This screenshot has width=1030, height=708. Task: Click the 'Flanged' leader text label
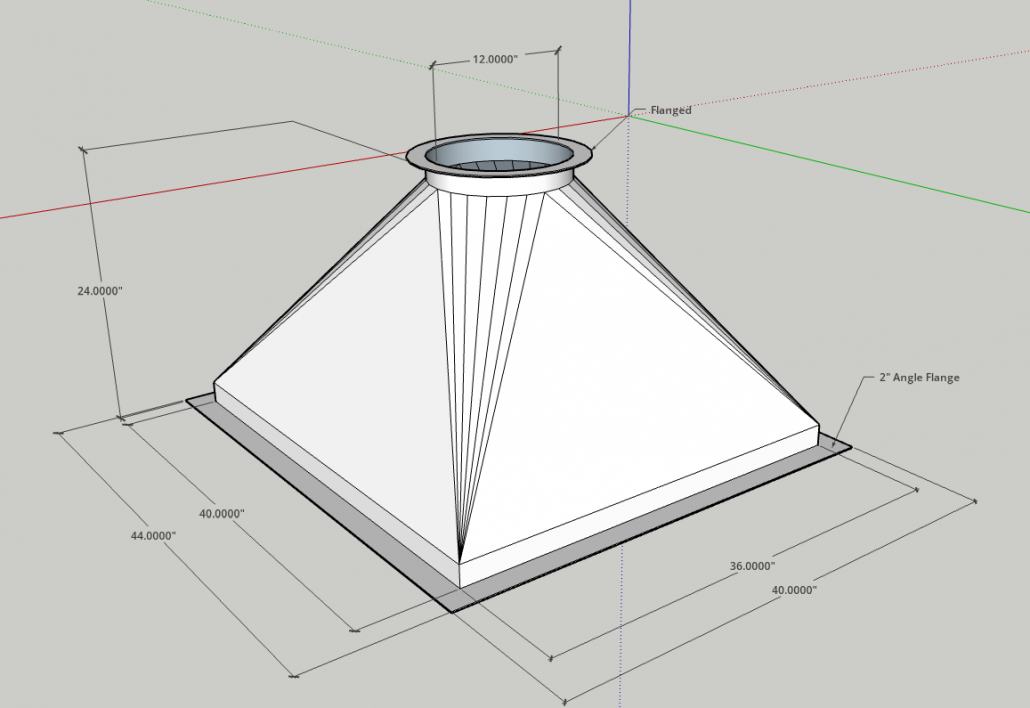(671, 110)
